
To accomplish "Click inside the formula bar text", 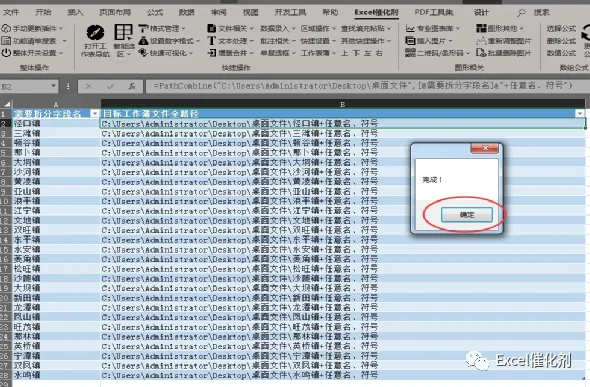I will (x=363, y=86).
